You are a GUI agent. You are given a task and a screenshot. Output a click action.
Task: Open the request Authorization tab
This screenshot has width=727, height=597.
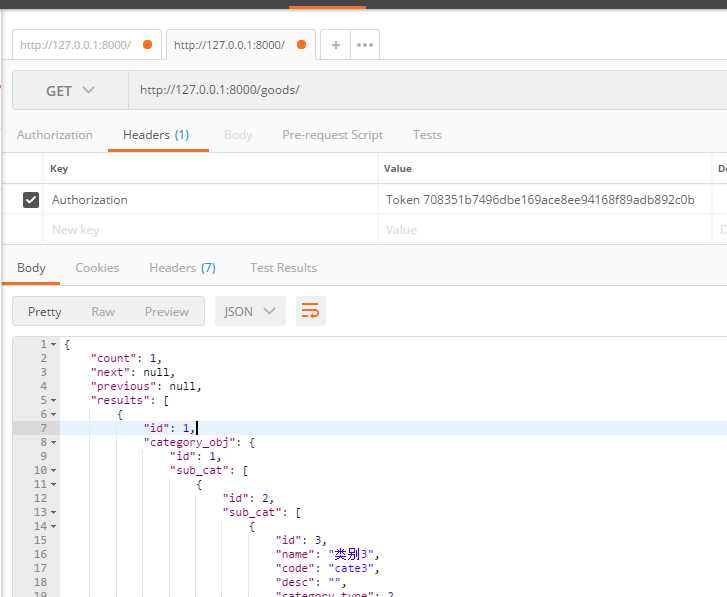point(55,135)
